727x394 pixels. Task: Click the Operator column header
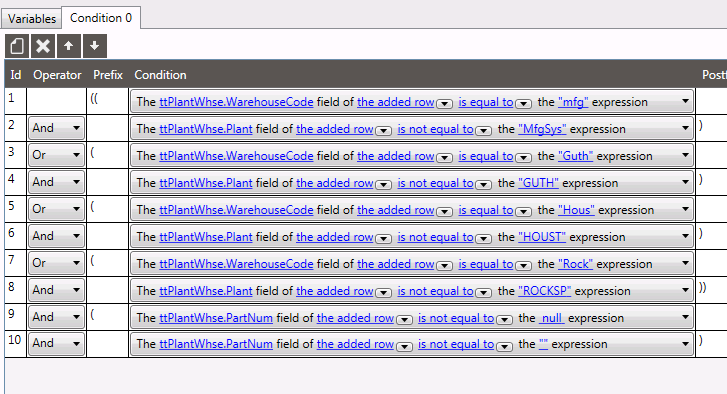[57, 75]
